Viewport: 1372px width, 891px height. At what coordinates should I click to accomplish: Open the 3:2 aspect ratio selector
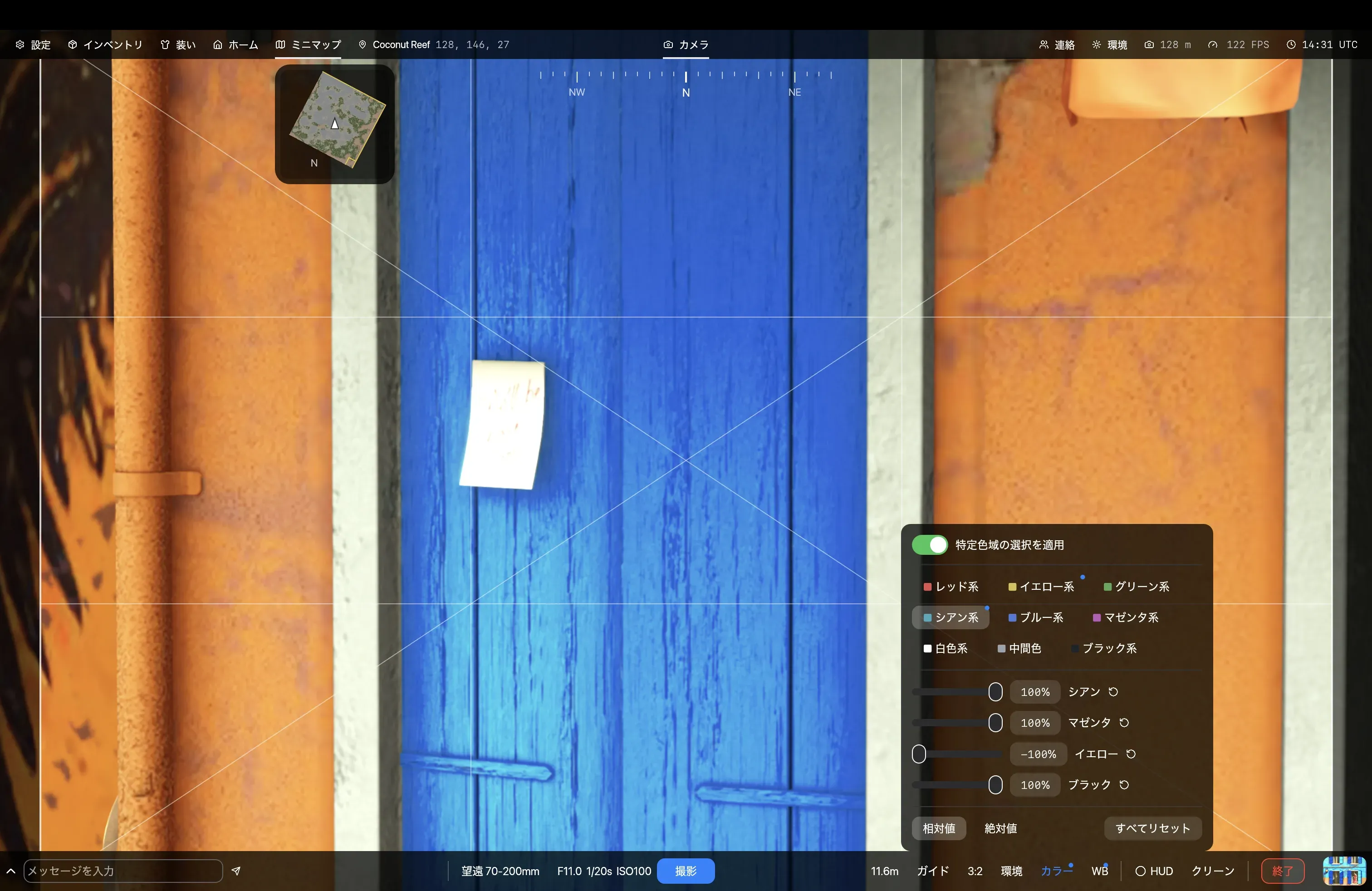975,871
